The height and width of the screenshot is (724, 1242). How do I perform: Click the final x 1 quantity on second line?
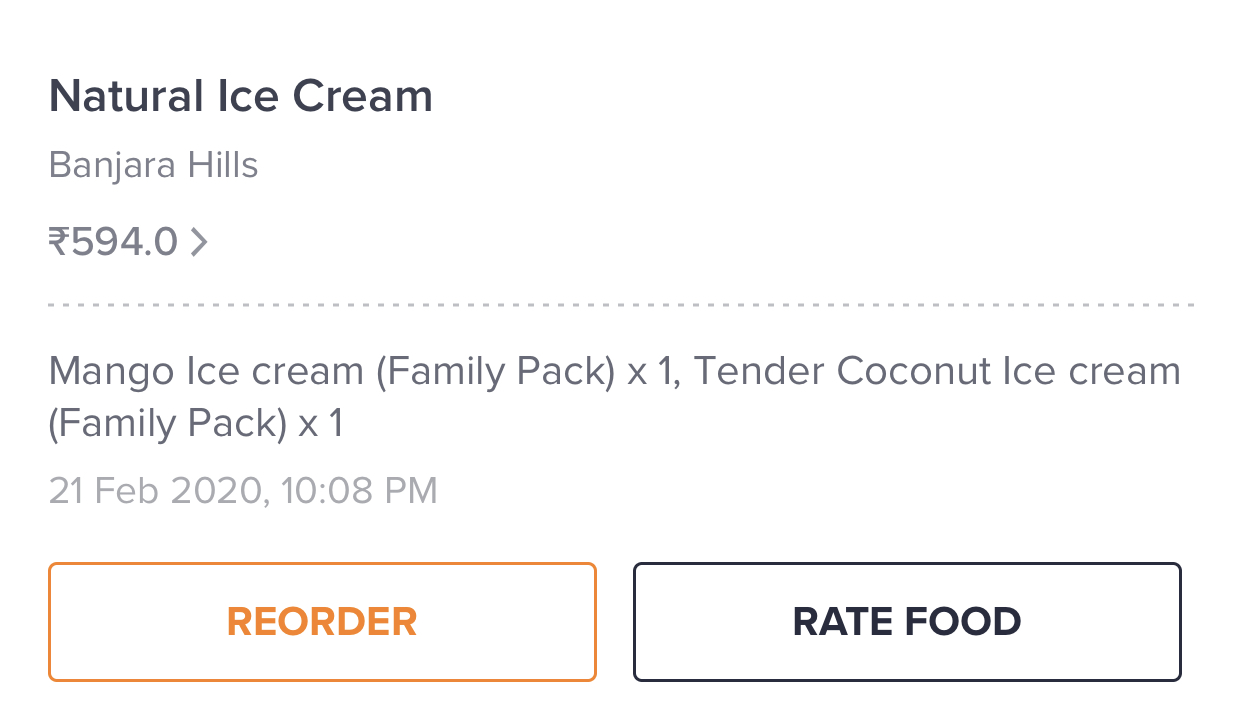click(321, 424)
